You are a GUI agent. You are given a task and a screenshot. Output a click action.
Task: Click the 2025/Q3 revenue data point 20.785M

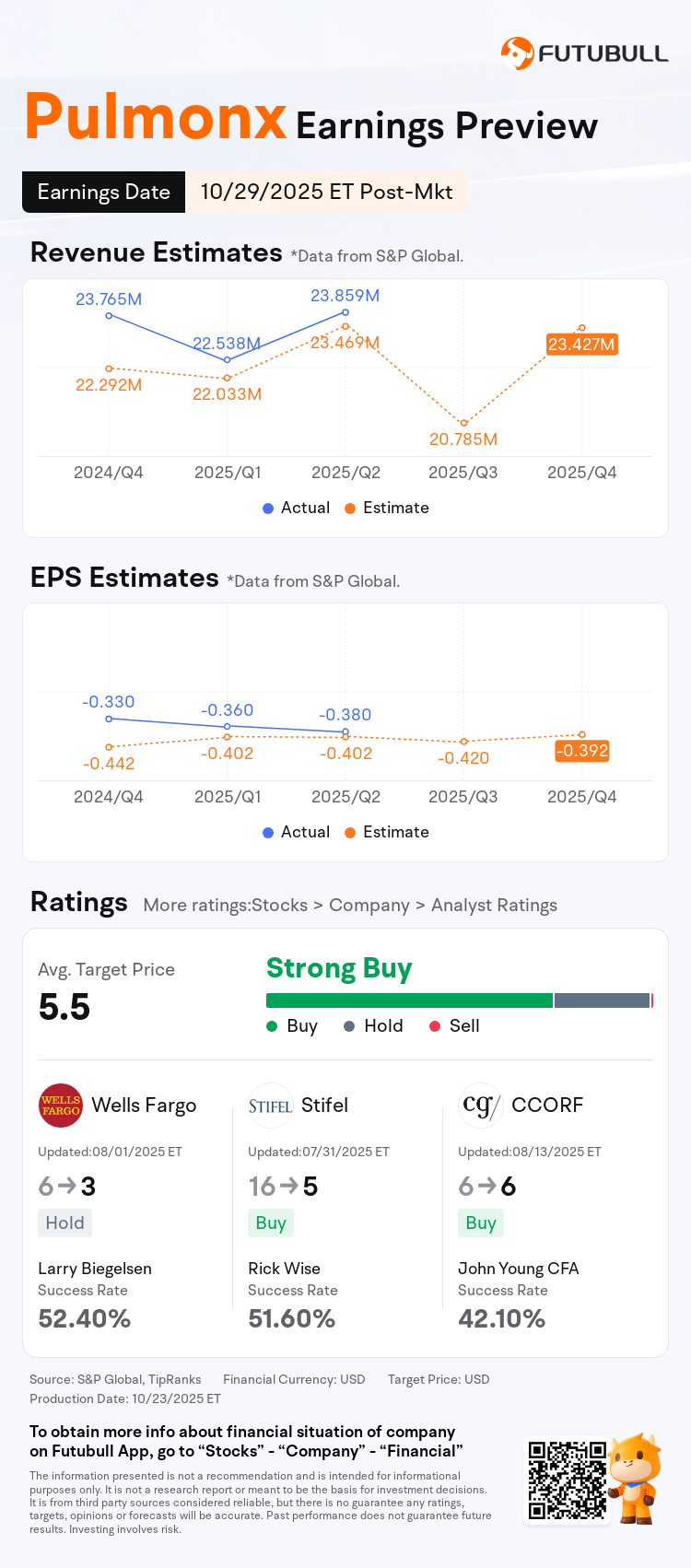(x=463, y=424)
